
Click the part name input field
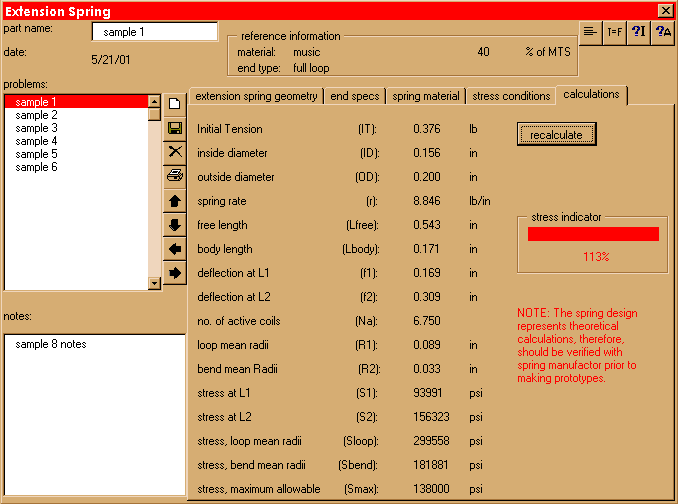pyautogui.click(x=147, y=32)
